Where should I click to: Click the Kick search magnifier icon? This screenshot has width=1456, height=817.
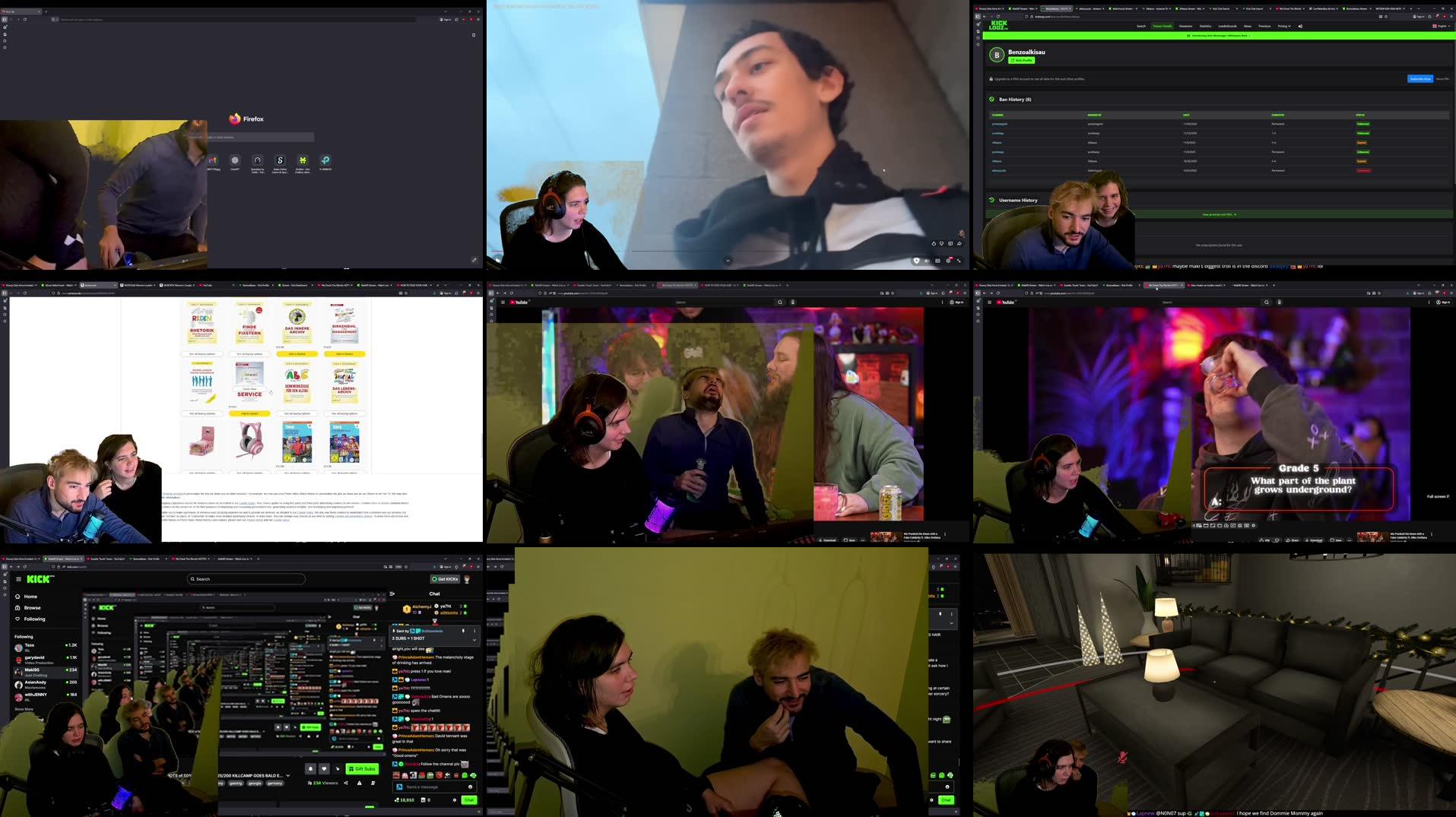(192, 578)
